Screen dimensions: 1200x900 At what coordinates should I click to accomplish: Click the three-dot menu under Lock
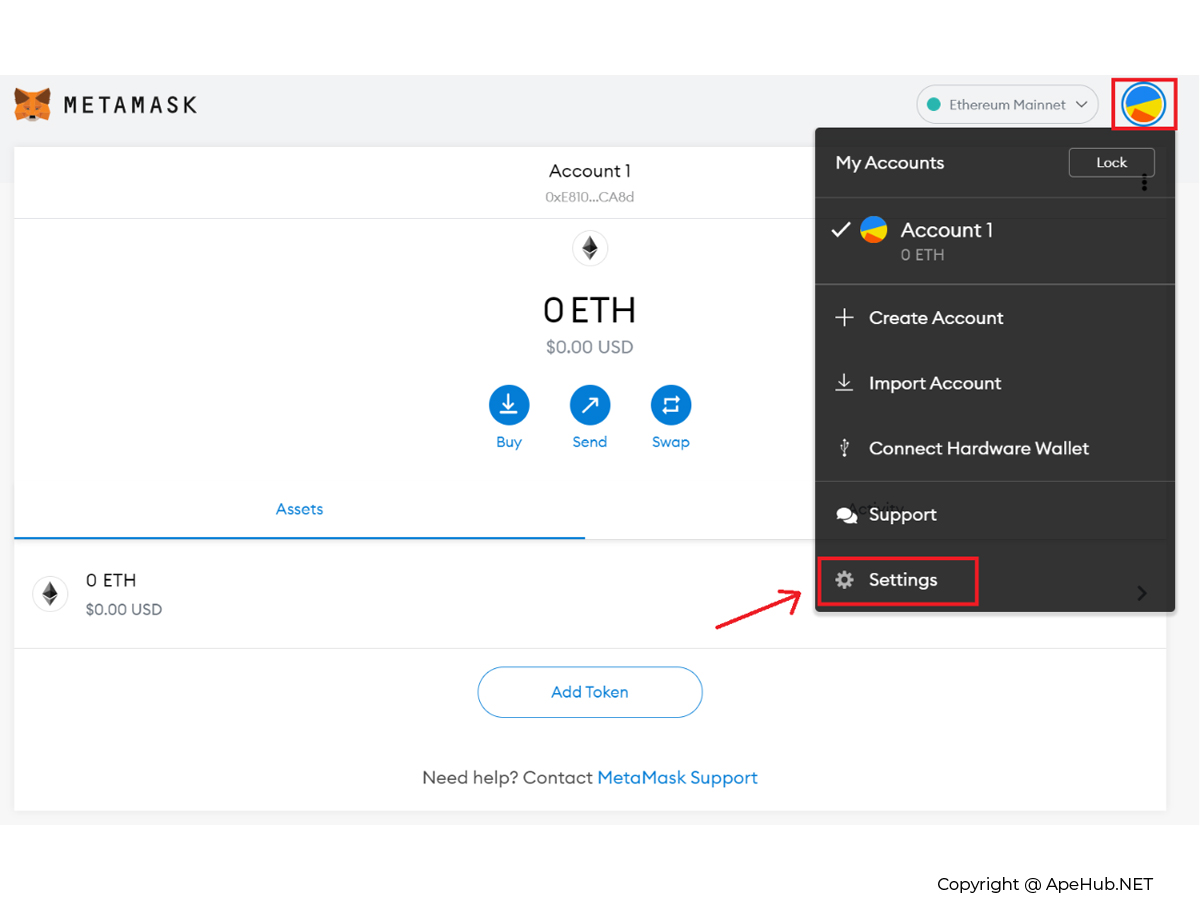click(1144, 182)
